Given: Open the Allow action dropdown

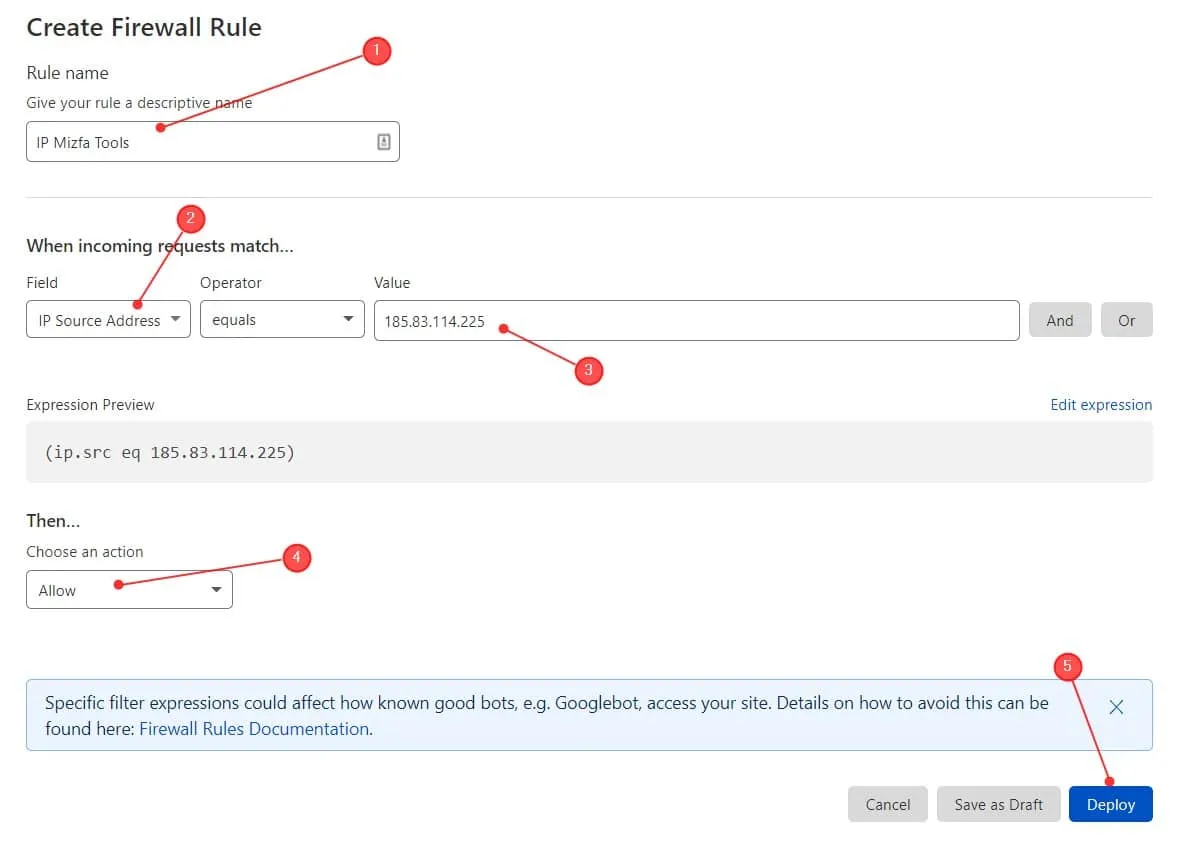Looking at the screenshot, I should (129, 590).
